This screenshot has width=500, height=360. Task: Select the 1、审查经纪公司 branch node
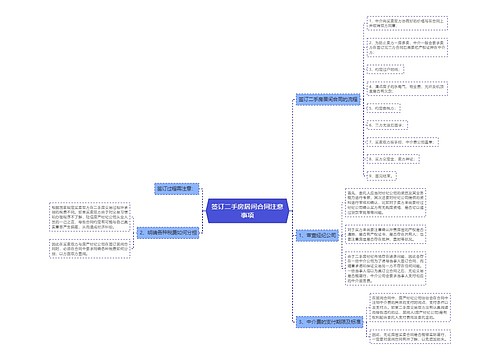[x=317, y=235]
